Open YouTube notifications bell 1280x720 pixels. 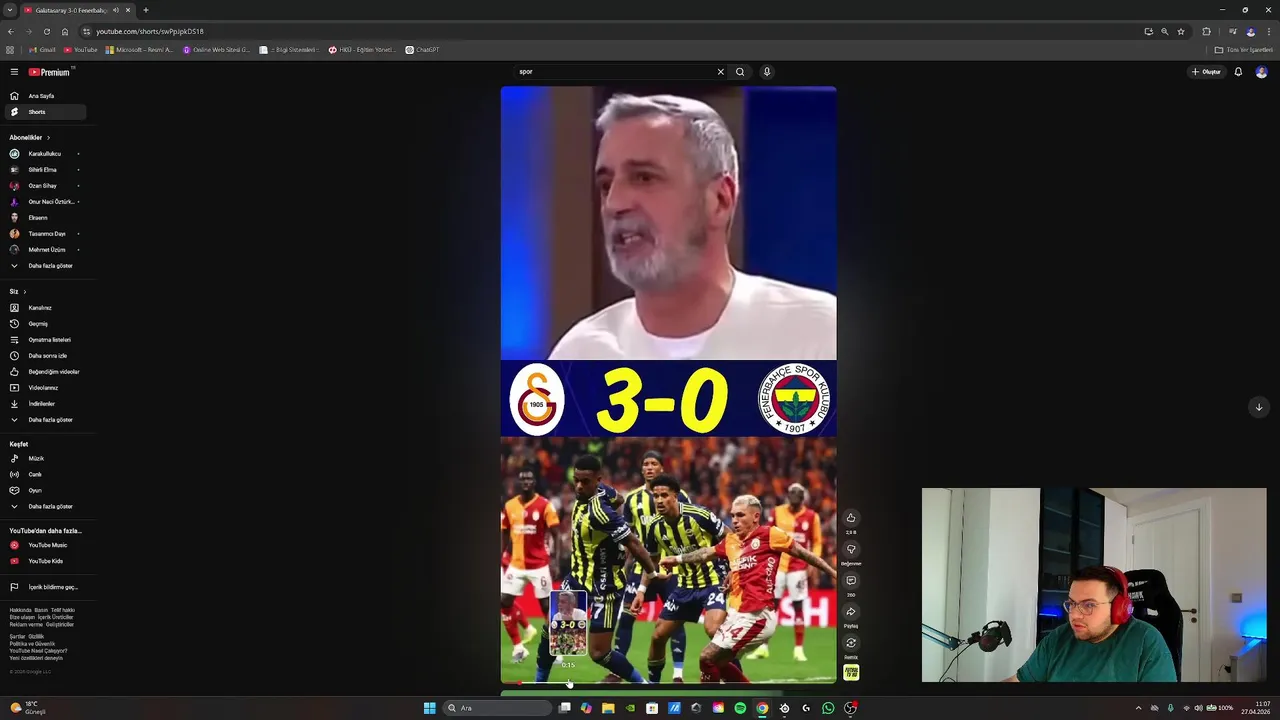[1238, 72]
